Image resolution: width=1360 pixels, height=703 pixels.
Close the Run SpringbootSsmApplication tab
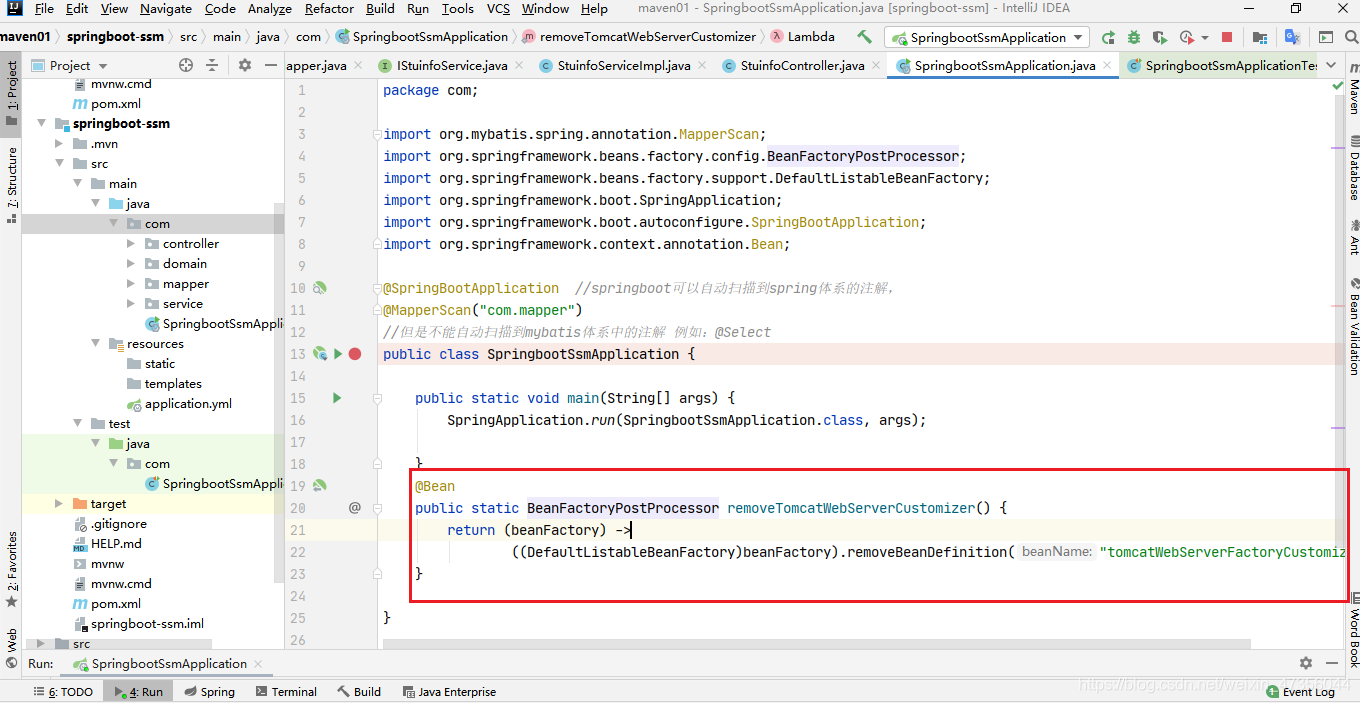(257, 664)
